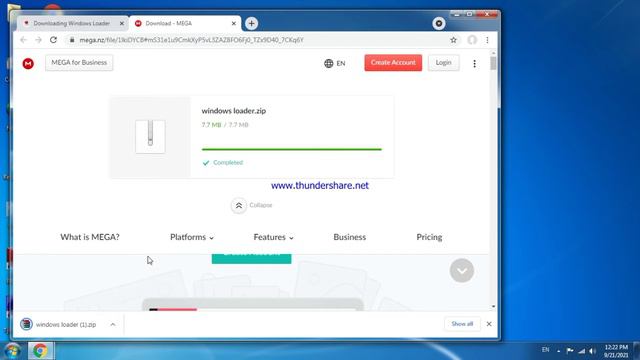Click the windows loader.zip file name
Viewport: 640px width, 360px height.
[x=233, y=111]
